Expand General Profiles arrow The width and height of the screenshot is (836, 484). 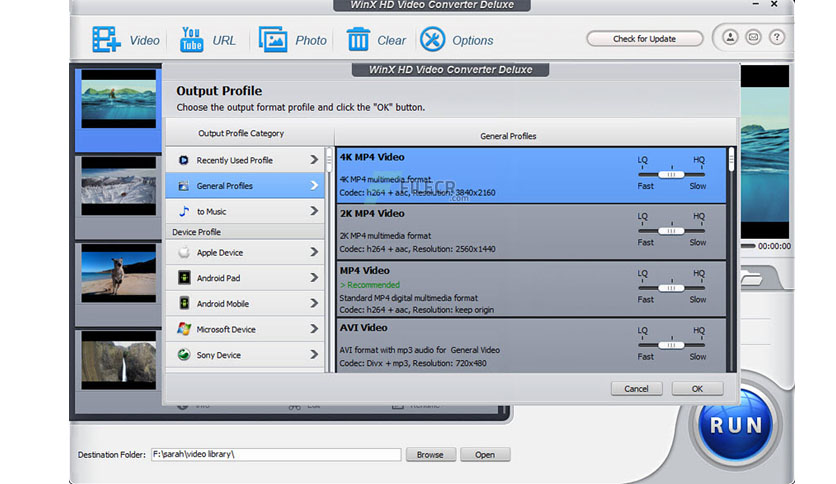[x=314, y=185]
